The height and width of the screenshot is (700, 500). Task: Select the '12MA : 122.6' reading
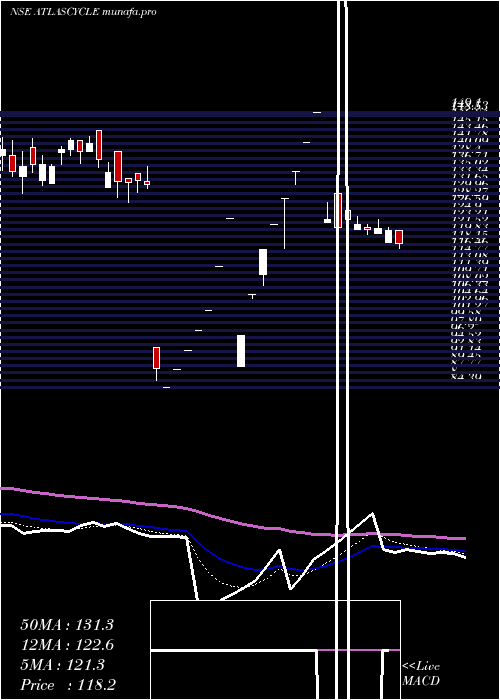pos(67,645)
